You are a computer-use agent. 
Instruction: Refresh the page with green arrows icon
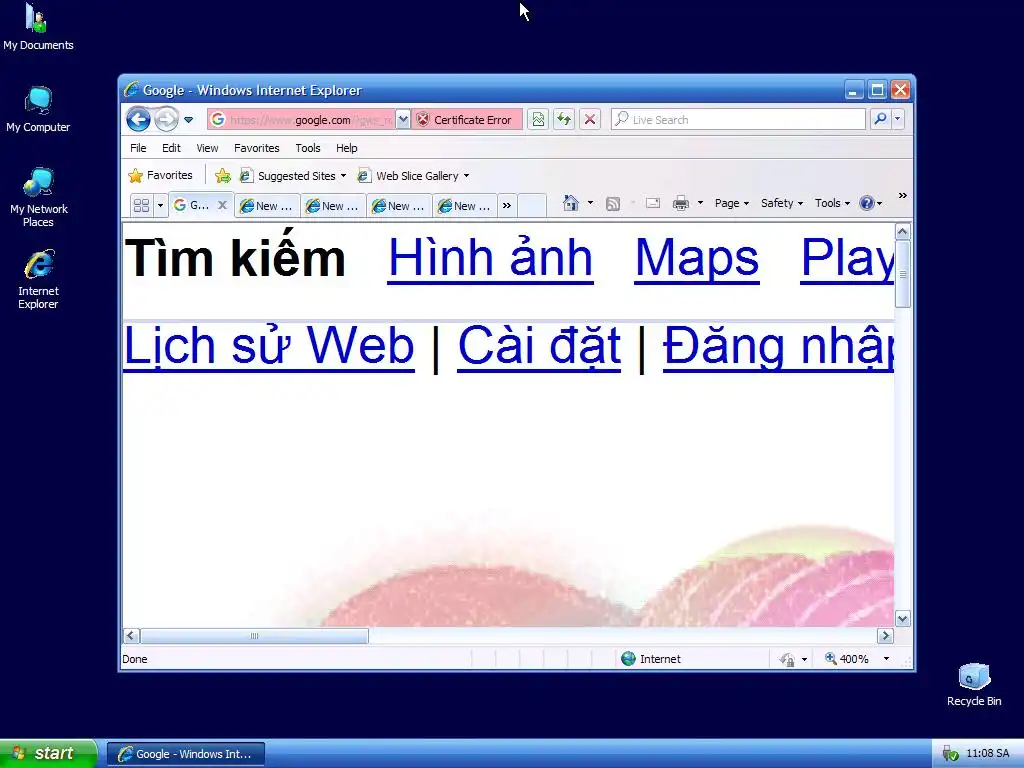pos(564,120)
